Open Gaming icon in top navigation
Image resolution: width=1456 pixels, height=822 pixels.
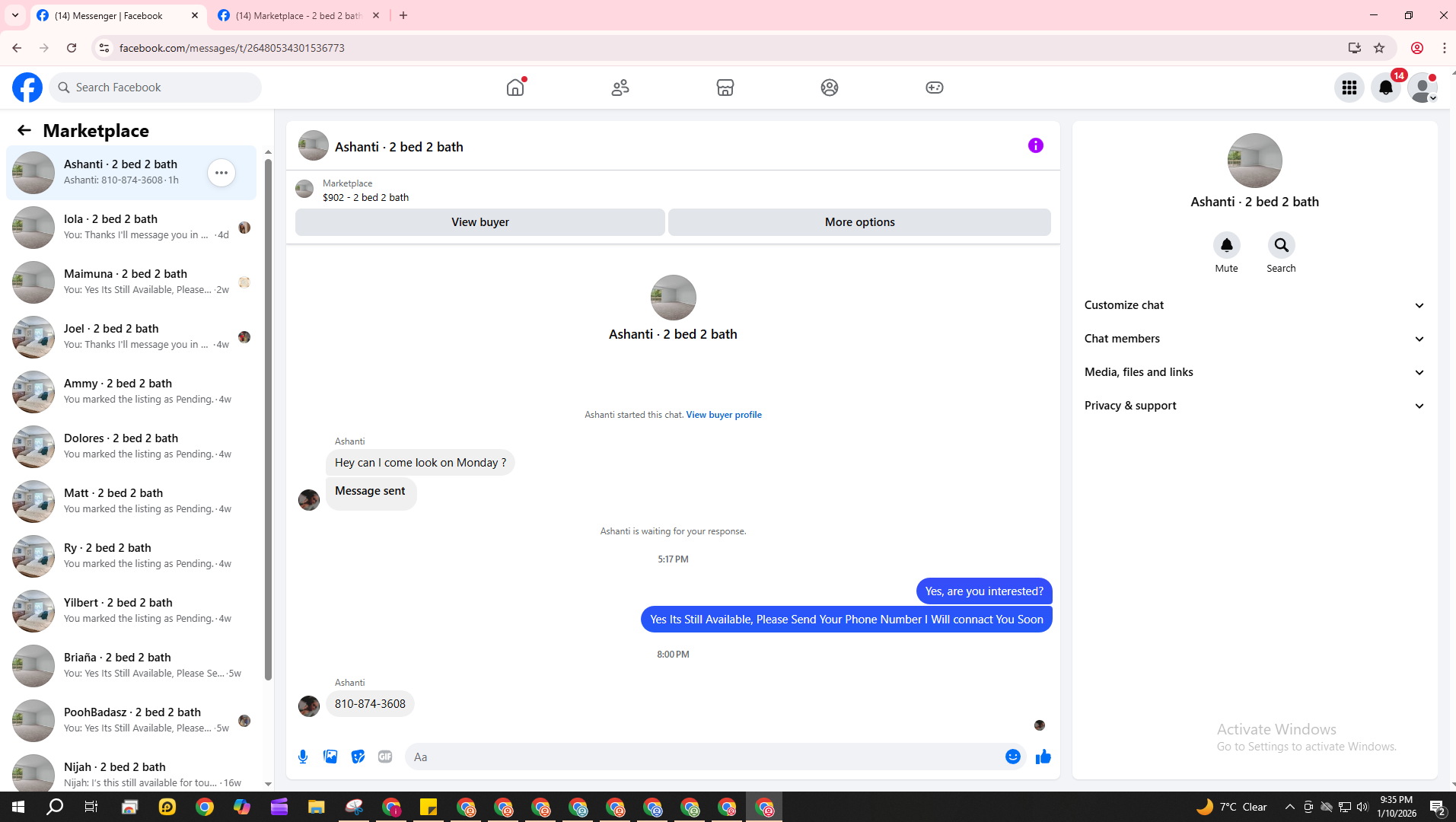[x=935, y=88]
